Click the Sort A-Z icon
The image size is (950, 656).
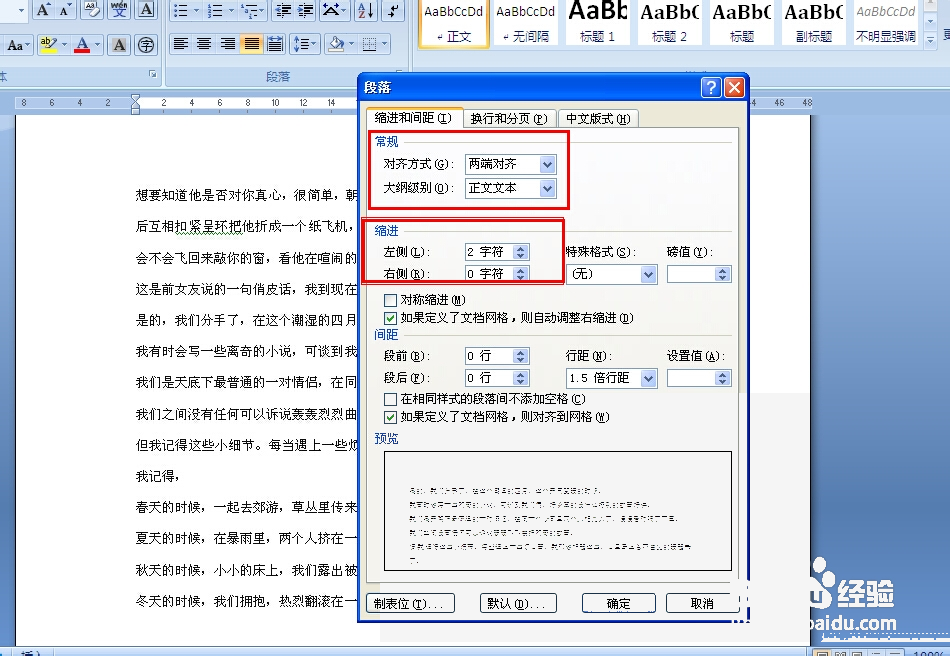(x=367, y=10)
